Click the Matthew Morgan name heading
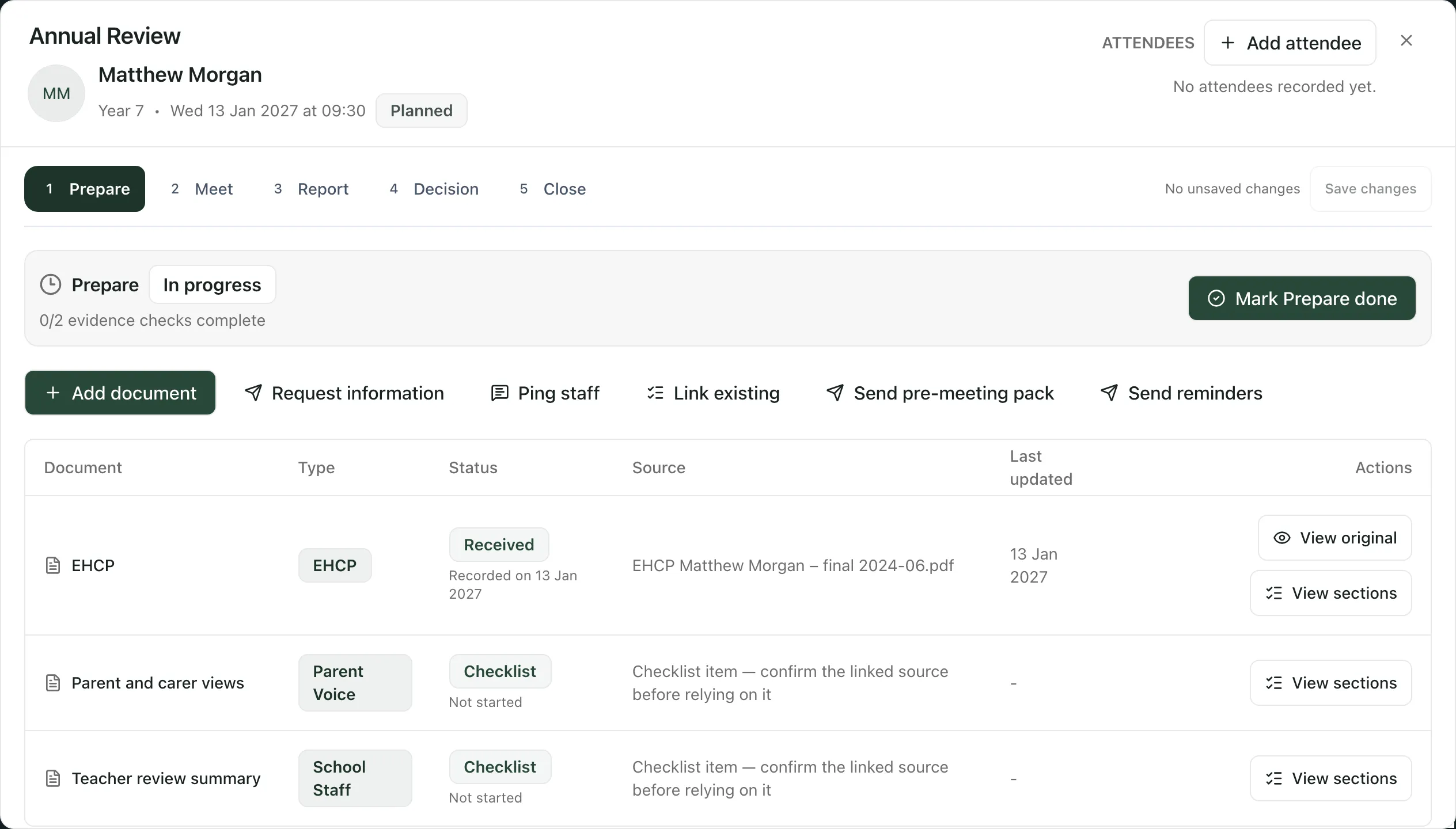1456x829 pixels. click(x=180, y=75)
